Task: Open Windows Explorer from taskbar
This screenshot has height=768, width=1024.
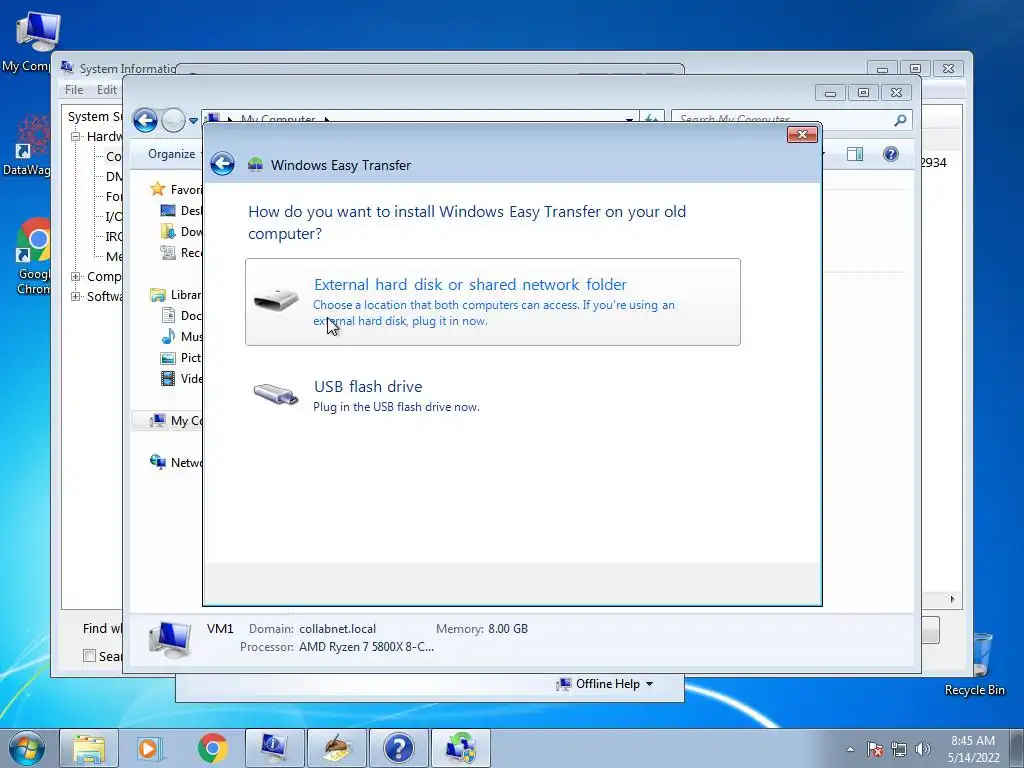Action: pyautogui.click(x=89, y=748)
